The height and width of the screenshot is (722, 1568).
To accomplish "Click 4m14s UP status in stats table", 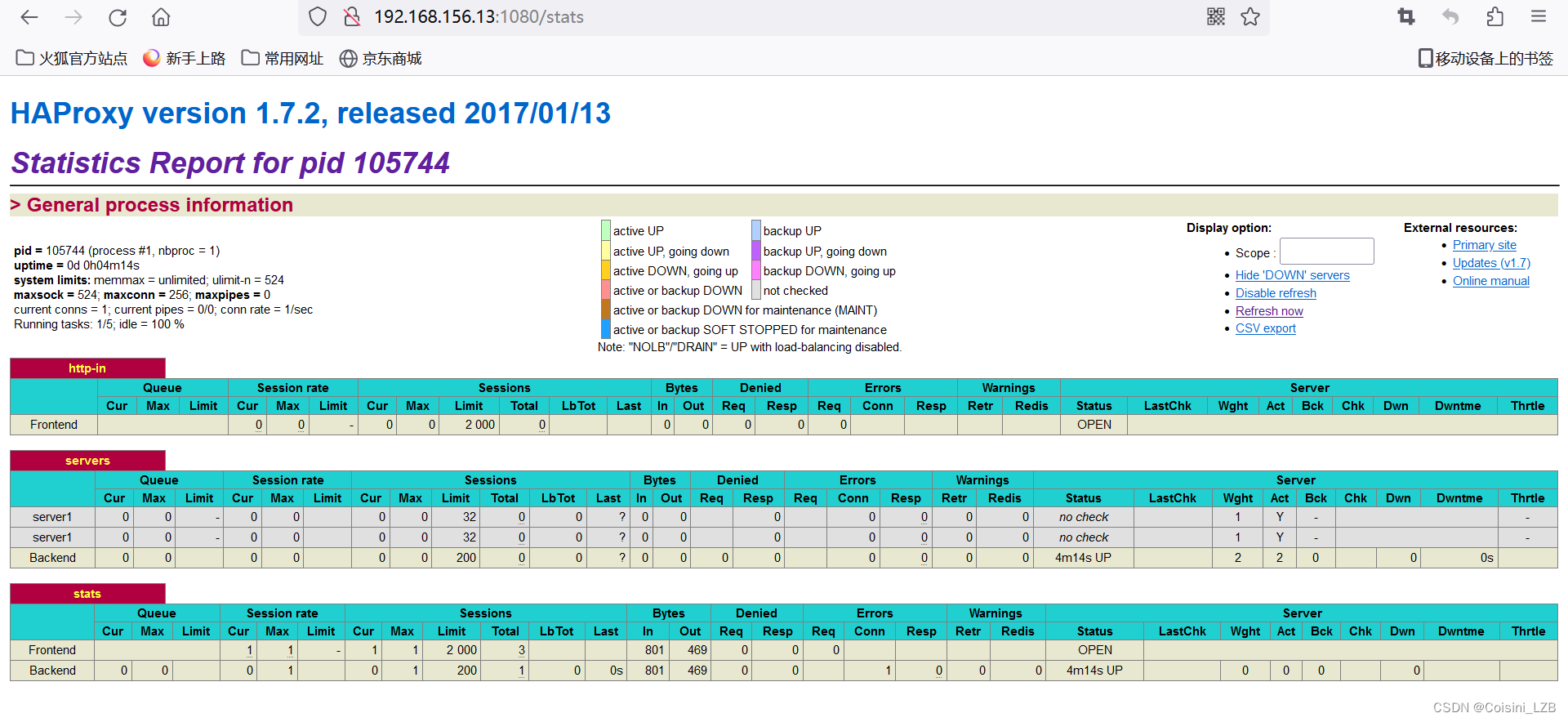I will tap(1094, 671).
